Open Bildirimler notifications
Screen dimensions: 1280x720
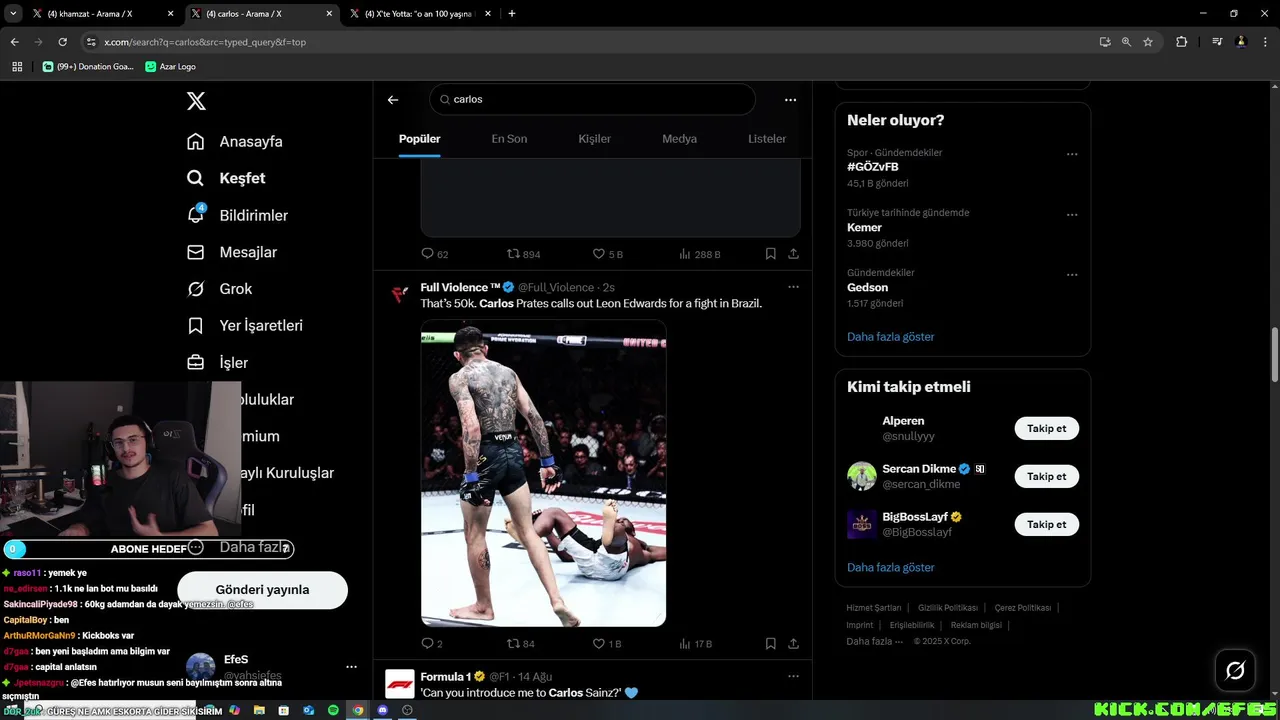237,215
